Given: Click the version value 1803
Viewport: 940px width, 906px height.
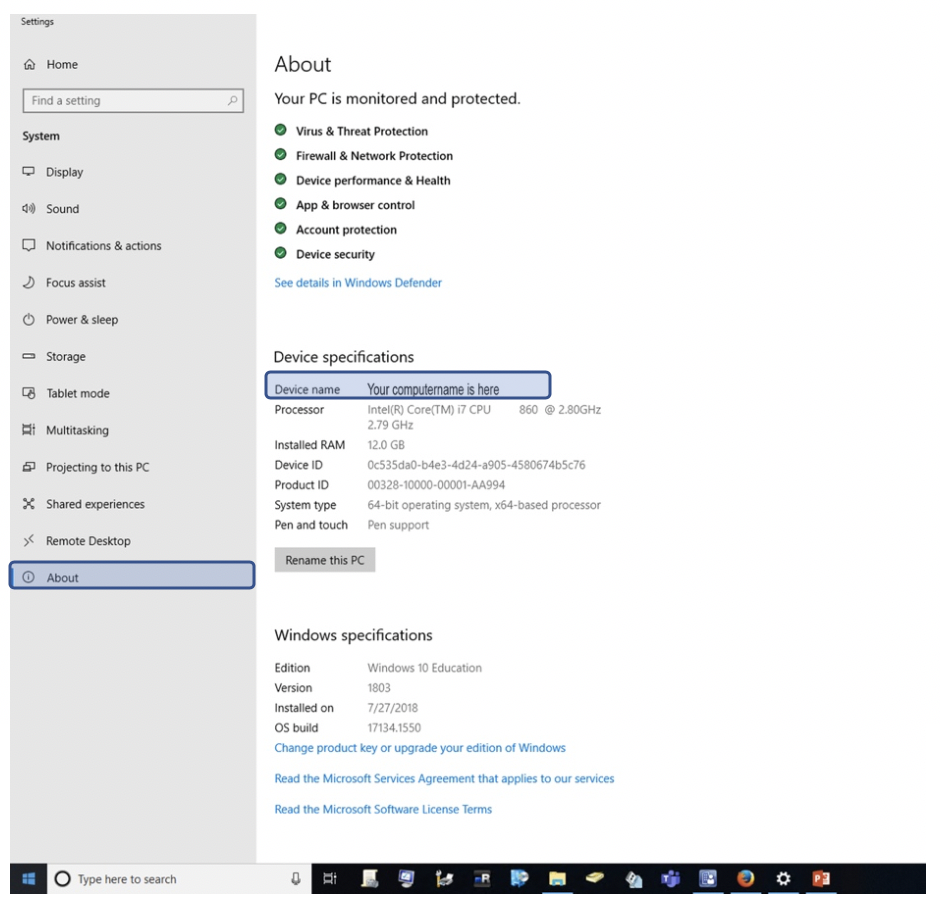Looking at the screenshot, I should [379, 688].
